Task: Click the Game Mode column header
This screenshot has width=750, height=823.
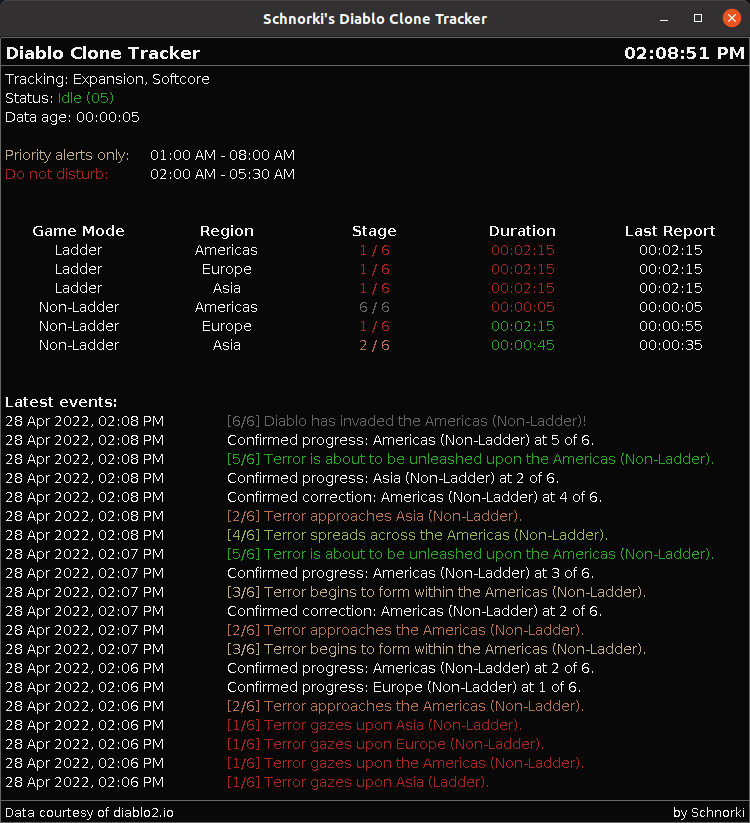Action: point(78,231)
